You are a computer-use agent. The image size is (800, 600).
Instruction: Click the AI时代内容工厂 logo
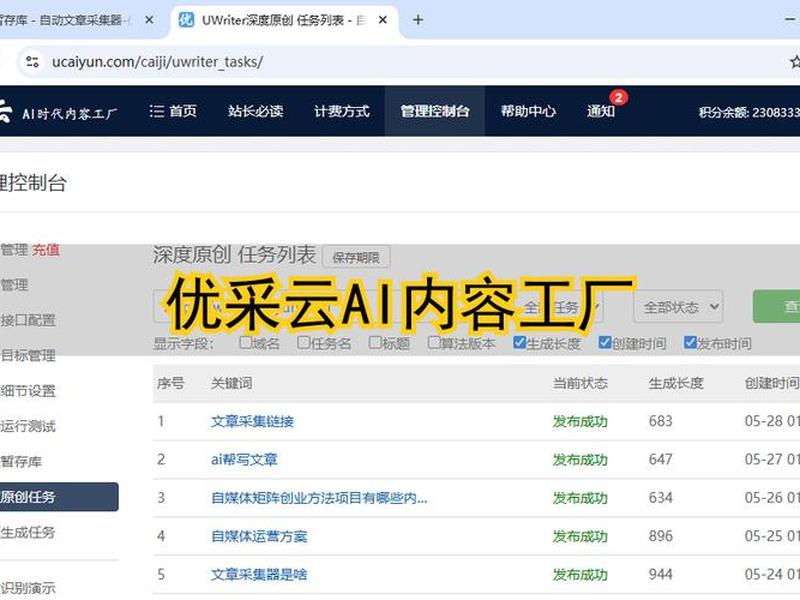[59, 112]
